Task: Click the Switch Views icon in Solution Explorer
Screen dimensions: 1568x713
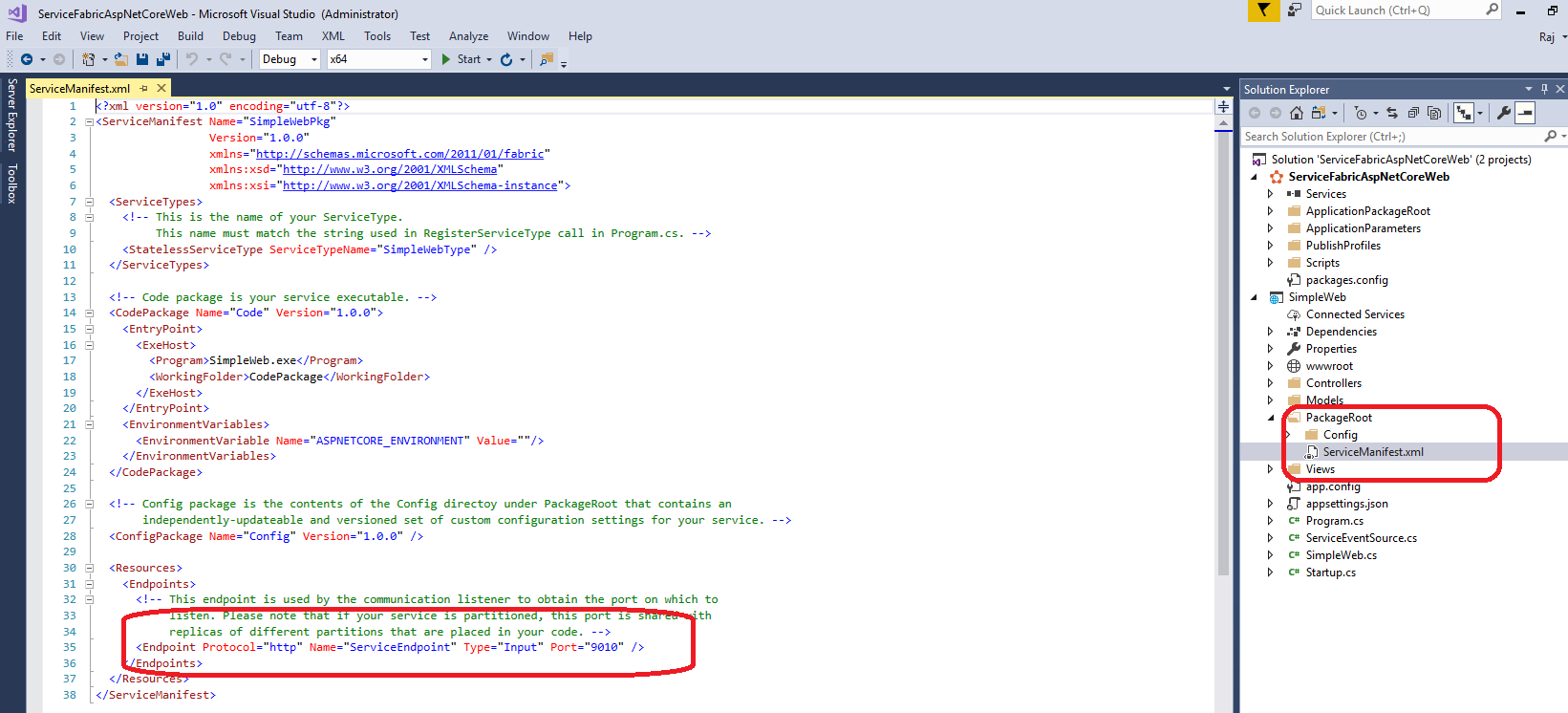Action: 1319,113
